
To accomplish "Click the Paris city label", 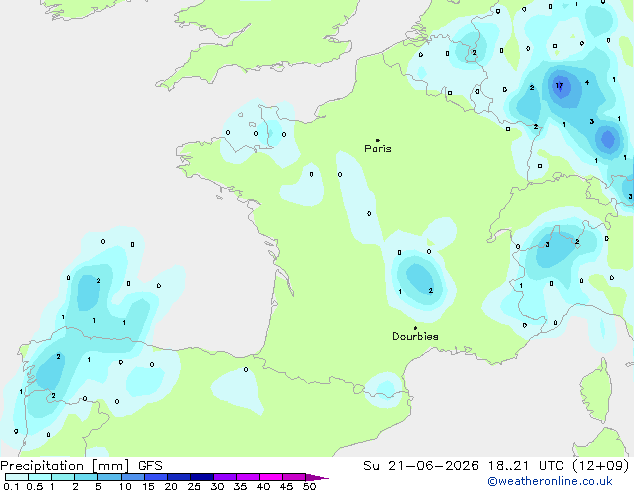I will 378,149.
